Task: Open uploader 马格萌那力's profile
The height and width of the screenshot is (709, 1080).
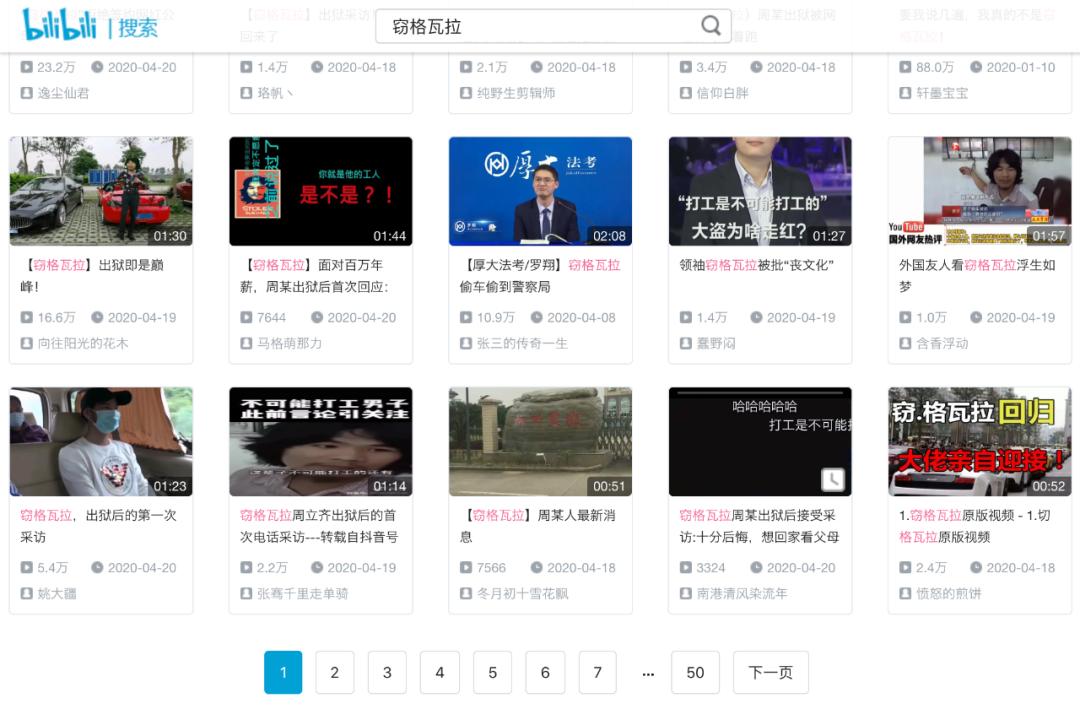Action: tap(286, 343)
